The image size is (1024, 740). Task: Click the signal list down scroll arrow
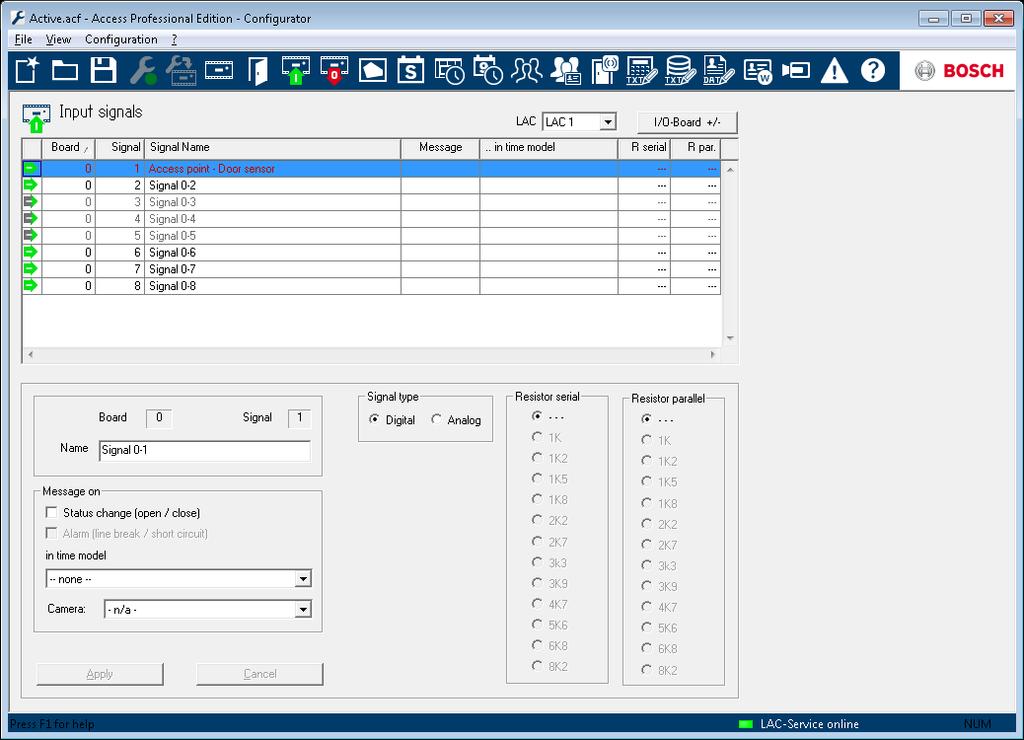[730, 338]
